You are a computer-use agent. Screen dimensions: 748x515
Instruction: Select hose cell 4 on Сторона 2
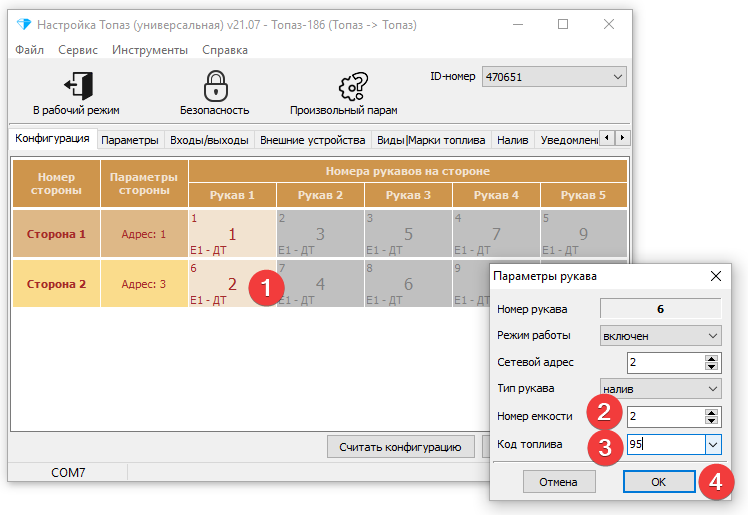point(320,284)
